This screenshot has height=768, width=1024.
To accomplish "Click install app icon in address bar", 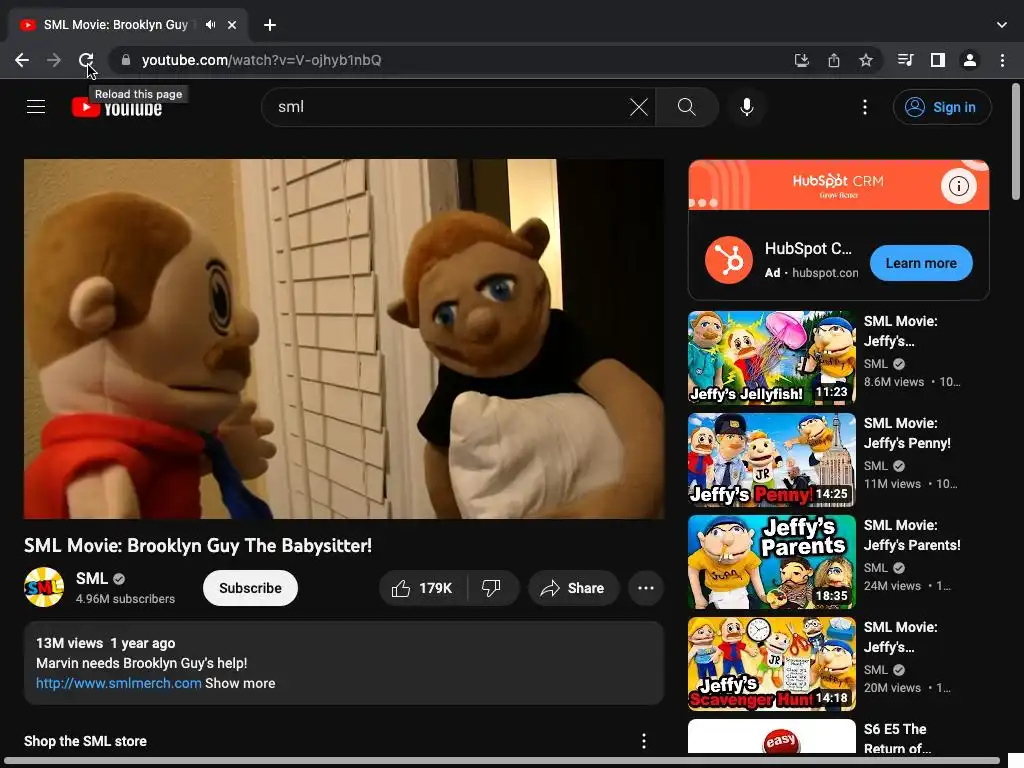I will click(x=801, y=60).
